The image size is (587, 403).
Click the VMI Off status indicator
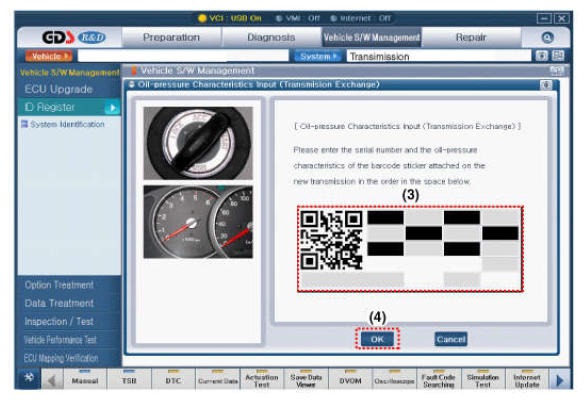pyautogui.click(x=298, y=18)
